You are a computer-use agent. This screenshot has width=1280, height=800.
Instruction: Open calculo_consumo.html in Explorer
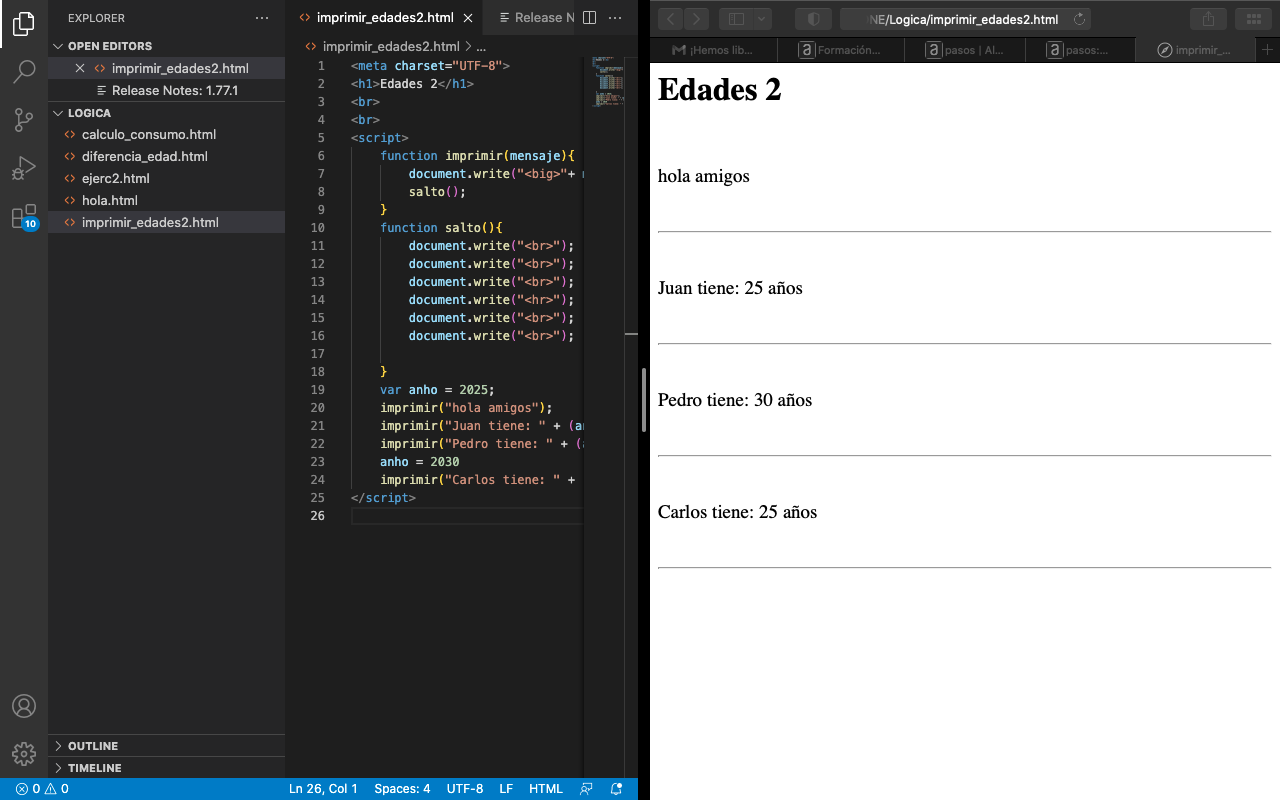pyautogui.click(x=166, y=134)
